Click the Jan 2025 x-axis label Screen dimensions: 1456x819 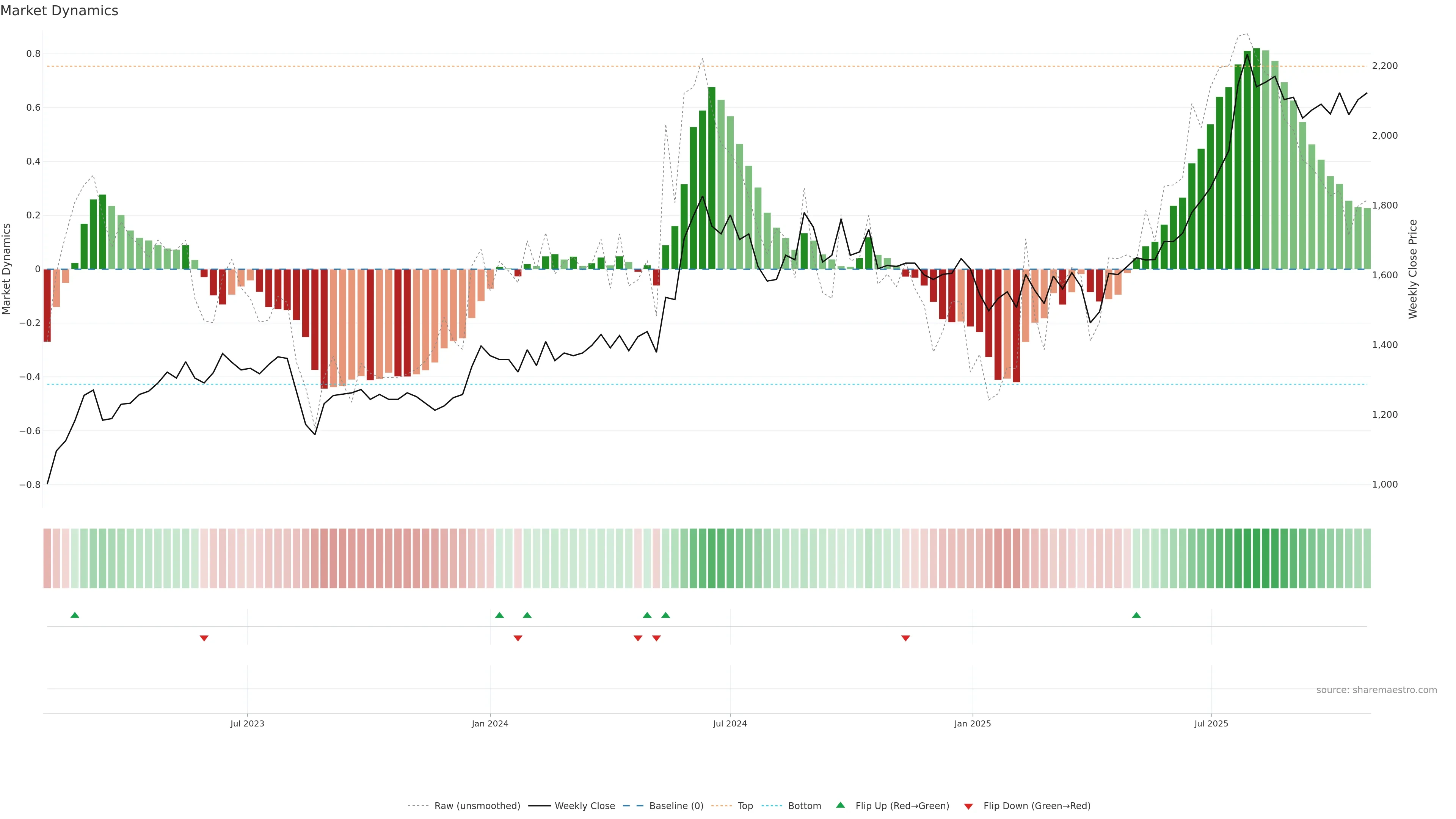click(x=972, y=723)
